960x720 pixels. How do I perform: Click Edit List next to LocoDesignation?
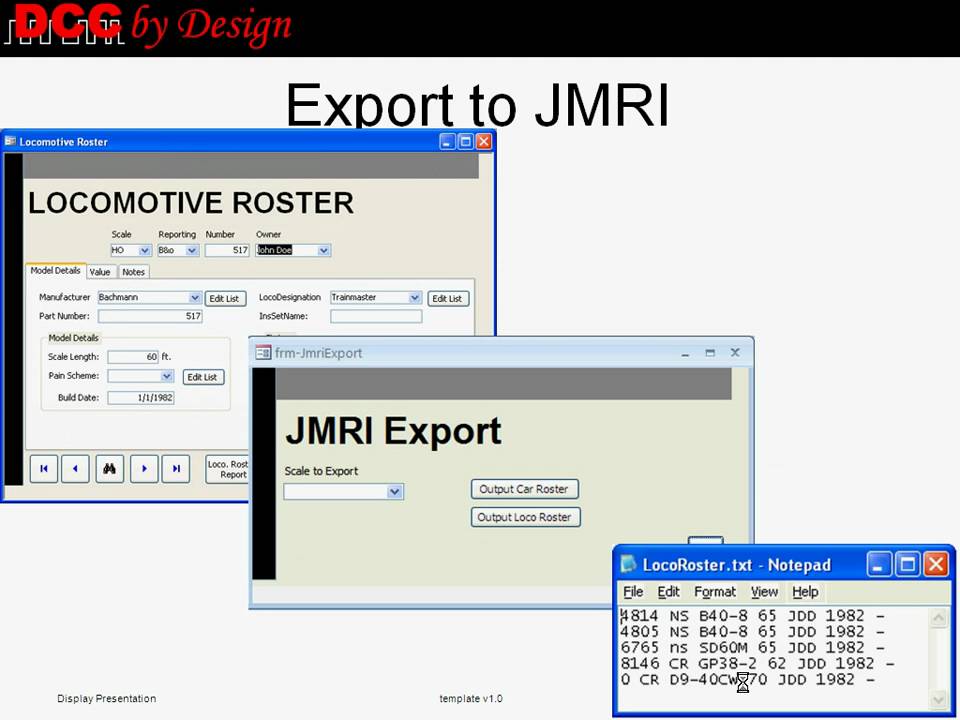(448, 299)
